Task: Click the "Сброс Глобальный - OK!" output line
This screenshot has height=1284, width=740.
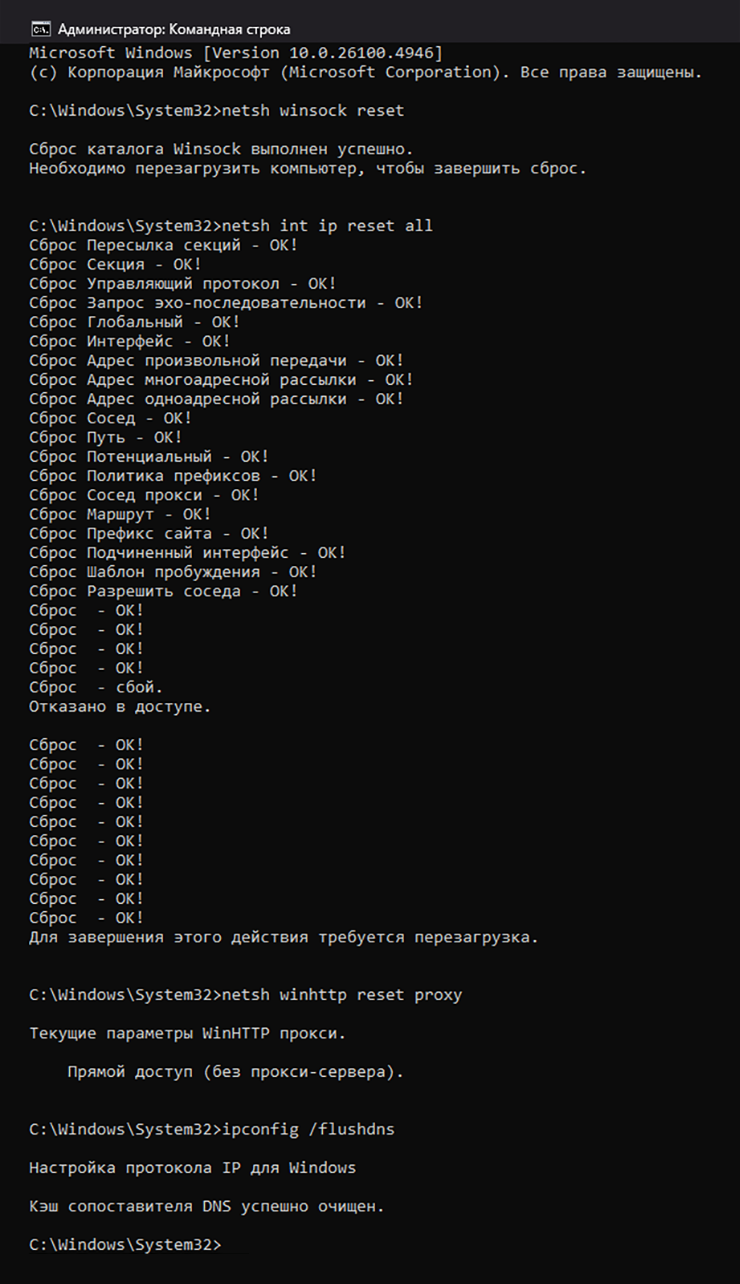Action: click(135, 322)
